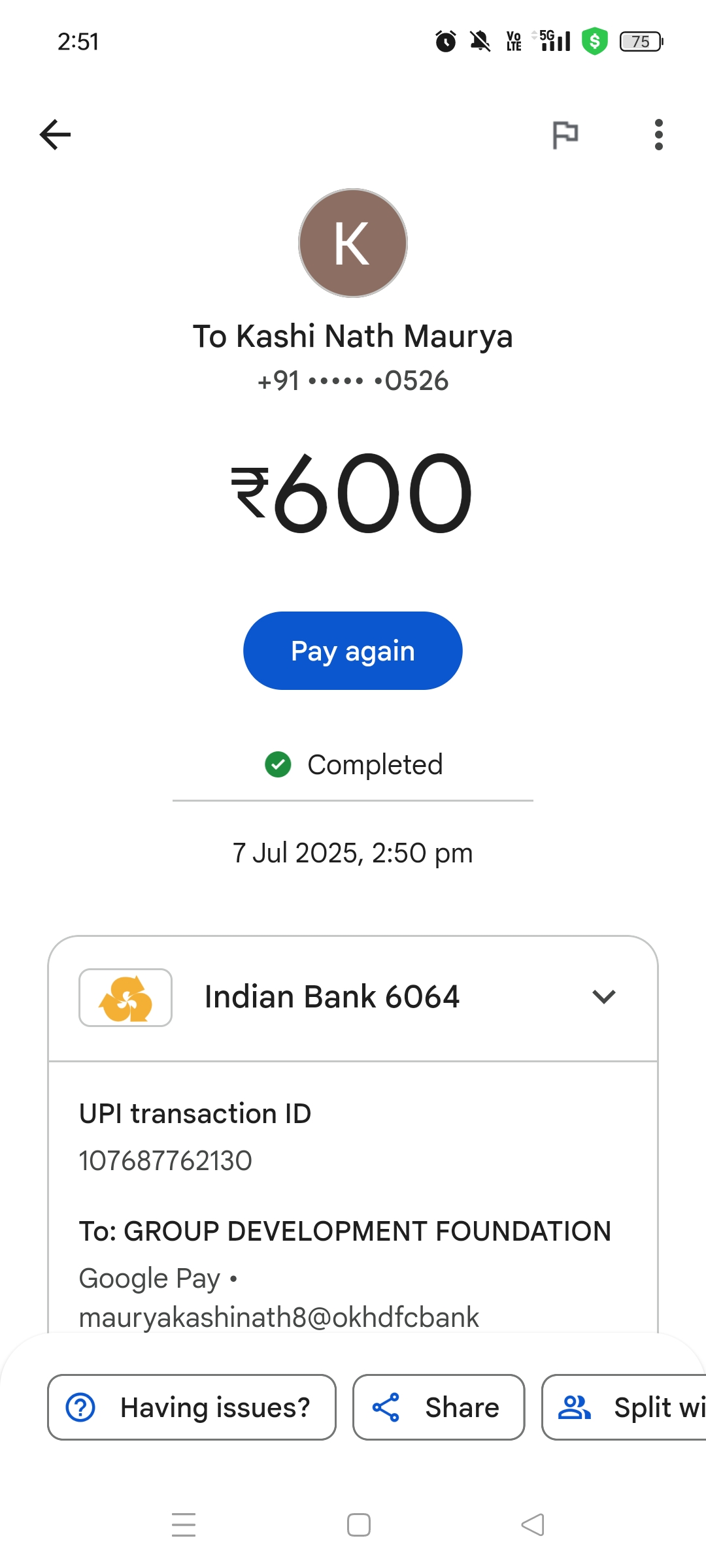Tap the UPI transaction ID number
Image resolution: width=706 pixels, height=1568 pixels.
tap(165, 1161)
